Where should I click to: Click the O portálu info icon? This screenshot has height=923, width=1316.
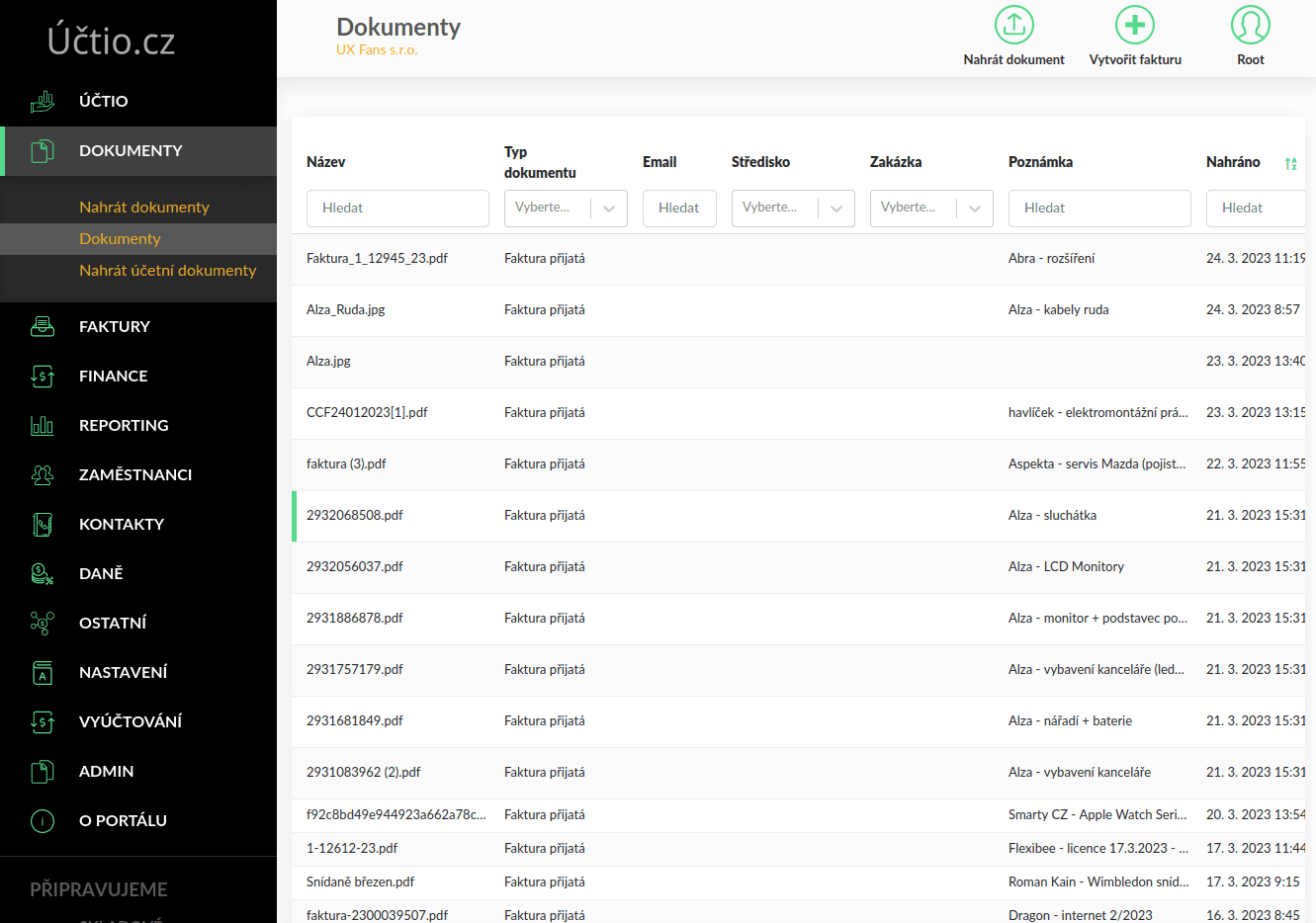pyautogui.click(x=43, y=820)
